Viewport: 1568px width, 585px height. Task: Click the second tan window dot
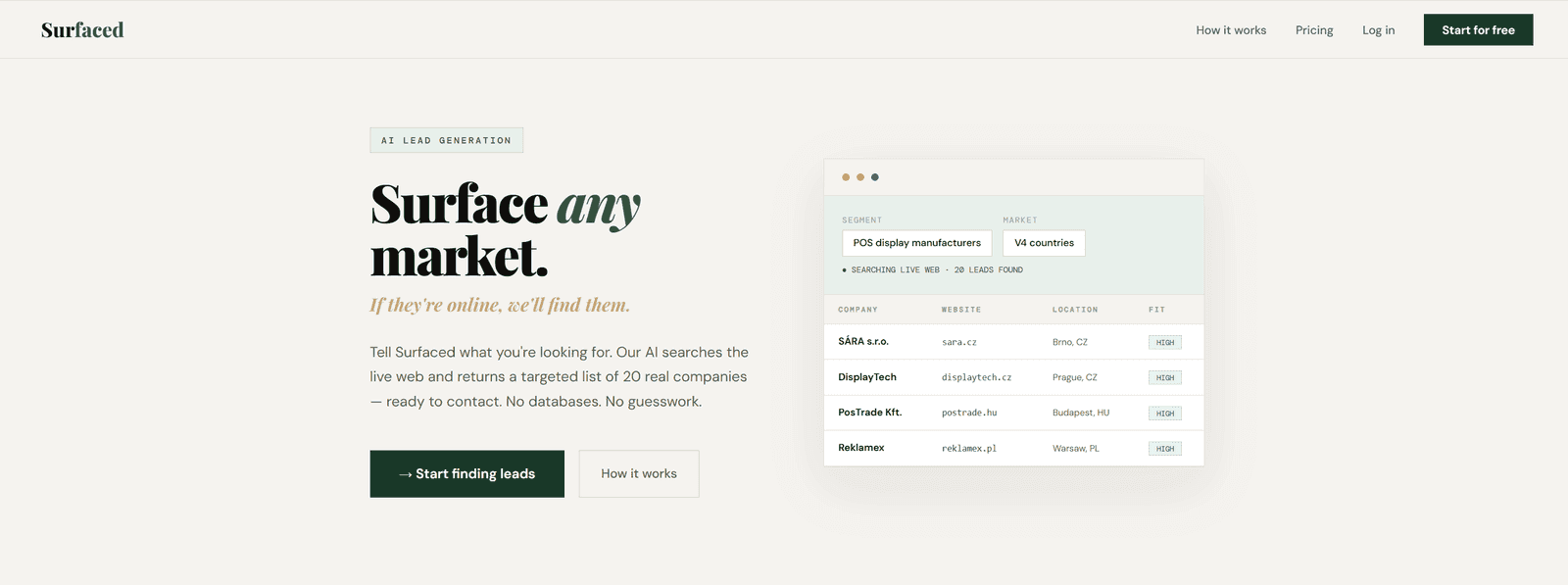pos(860,177)
